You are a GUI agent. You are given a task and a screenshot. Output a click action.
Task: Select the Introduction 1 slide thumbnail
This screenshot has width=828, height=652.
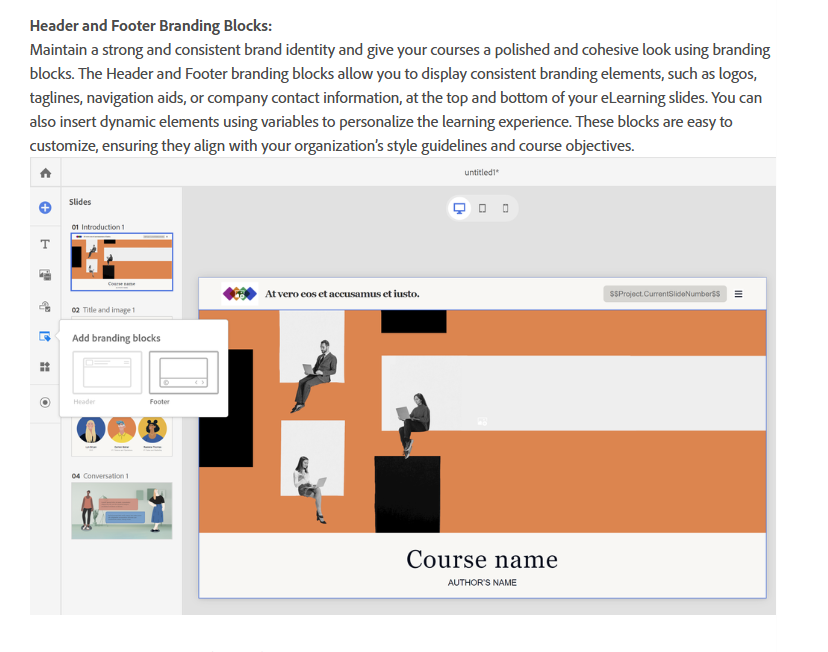tap(121, 257)
